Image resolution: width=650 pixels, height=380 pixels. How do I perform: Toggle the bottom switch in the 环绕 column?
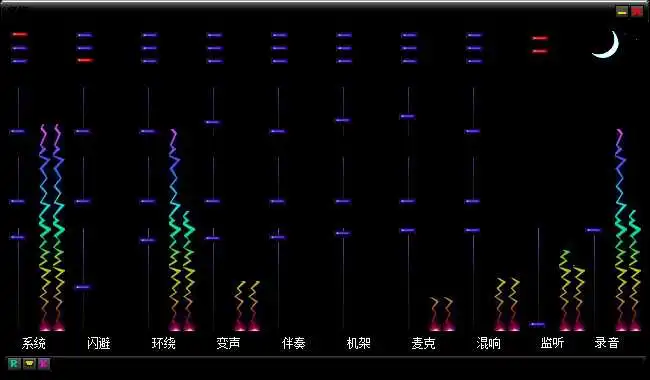click(x=149, y=61)
